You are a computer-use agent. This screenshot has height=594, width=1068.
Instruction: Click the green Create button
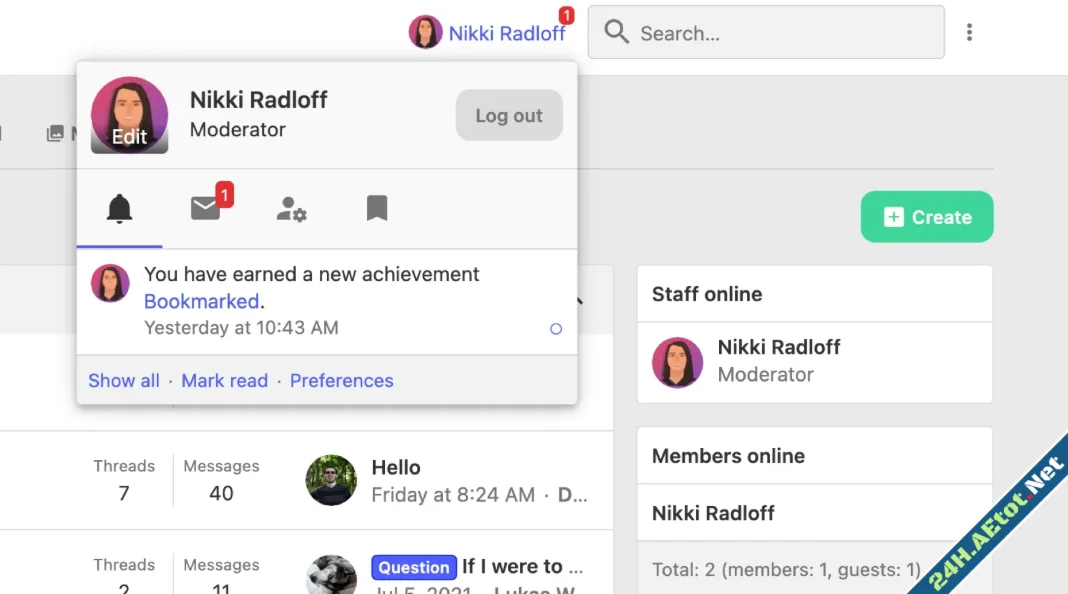click(x=926, y=217)
